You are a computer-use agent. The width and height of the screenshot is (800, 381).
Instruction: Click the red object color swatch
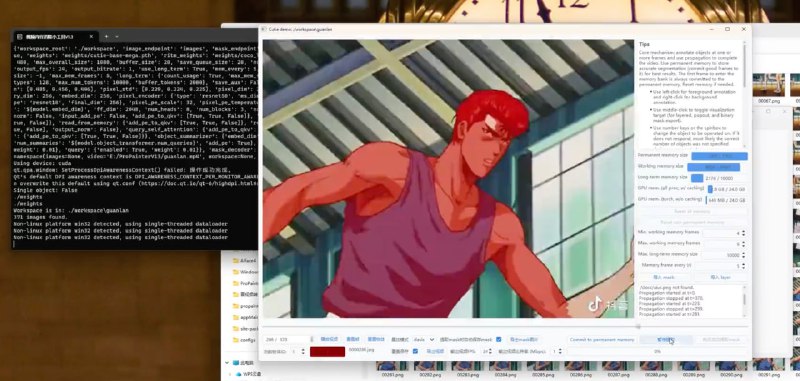coord(327,352)
